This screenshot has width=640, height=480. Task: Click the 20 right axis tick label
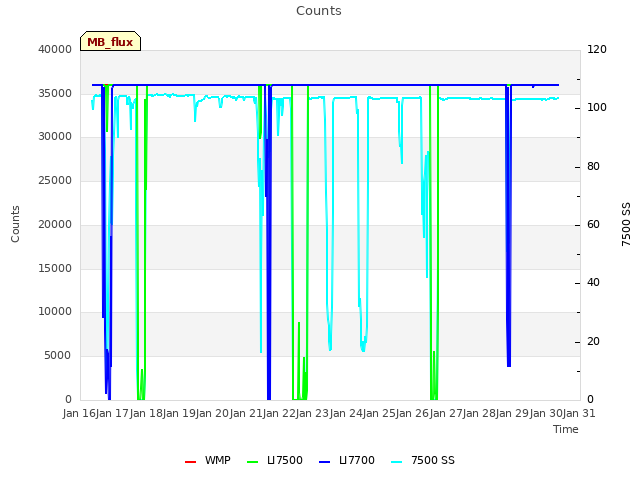coord(593,341)
